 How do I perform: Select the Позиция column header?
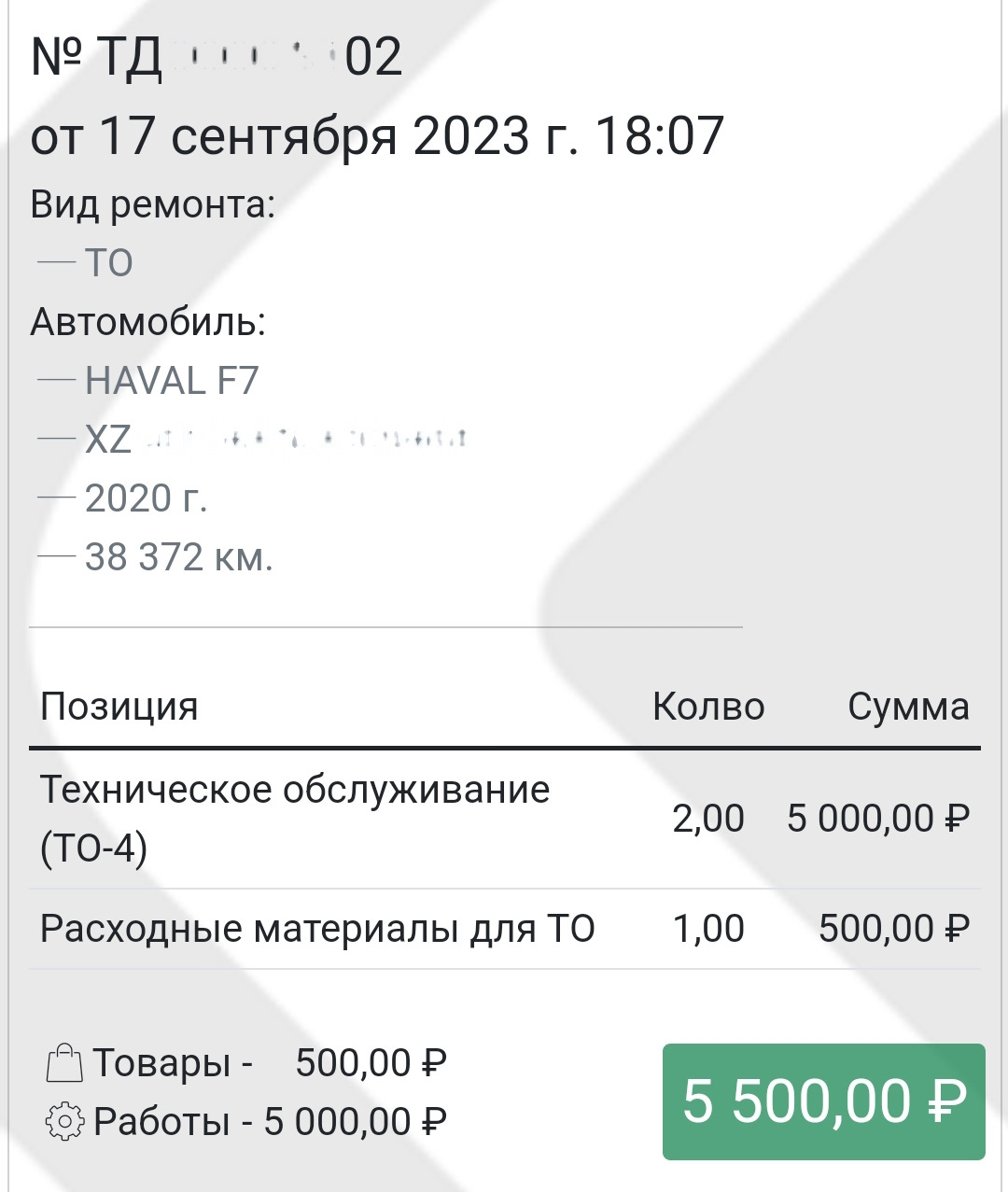click(x=119, y=706)
